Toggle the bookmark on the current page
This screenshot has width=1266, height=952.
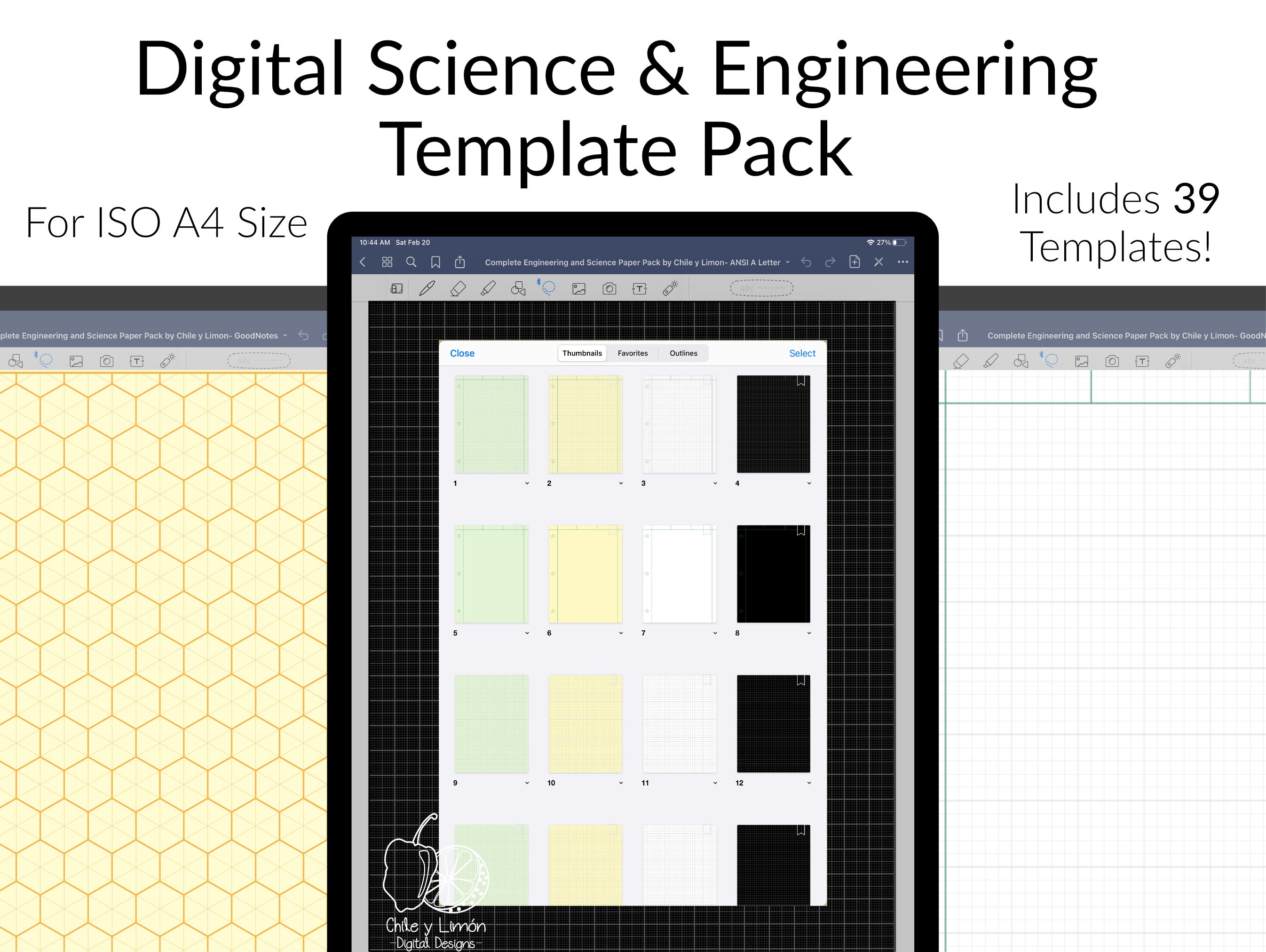[x=436, y=262]
